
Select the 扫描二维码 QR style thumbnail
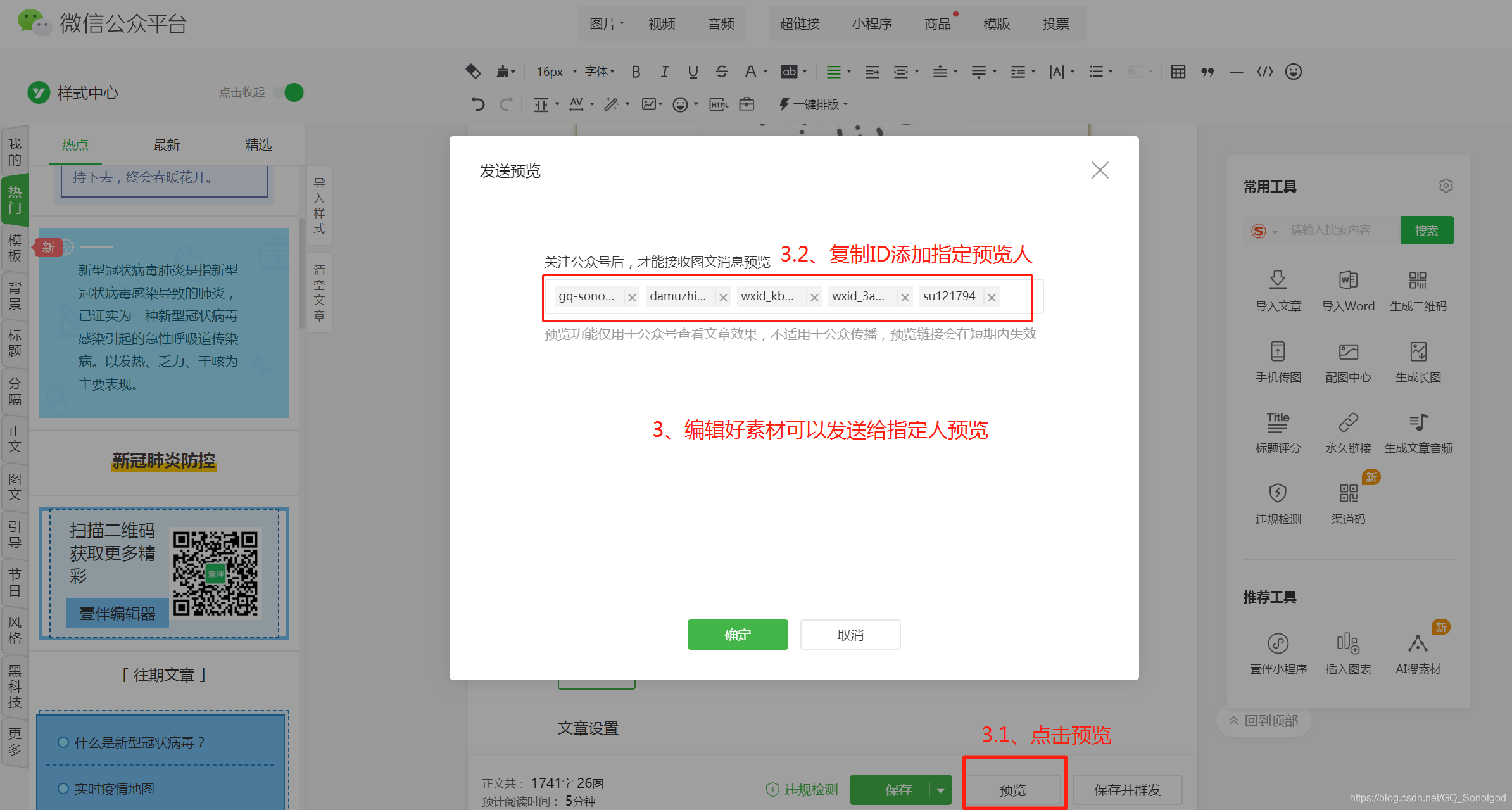click(164, 573)
